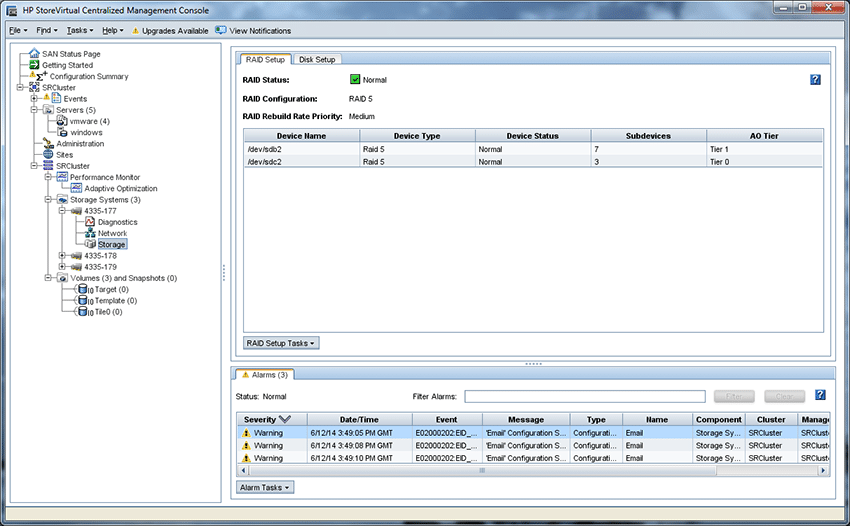The image size is (850, 526).
Task: Sort alarms by Severity column header
Action: 272,419
